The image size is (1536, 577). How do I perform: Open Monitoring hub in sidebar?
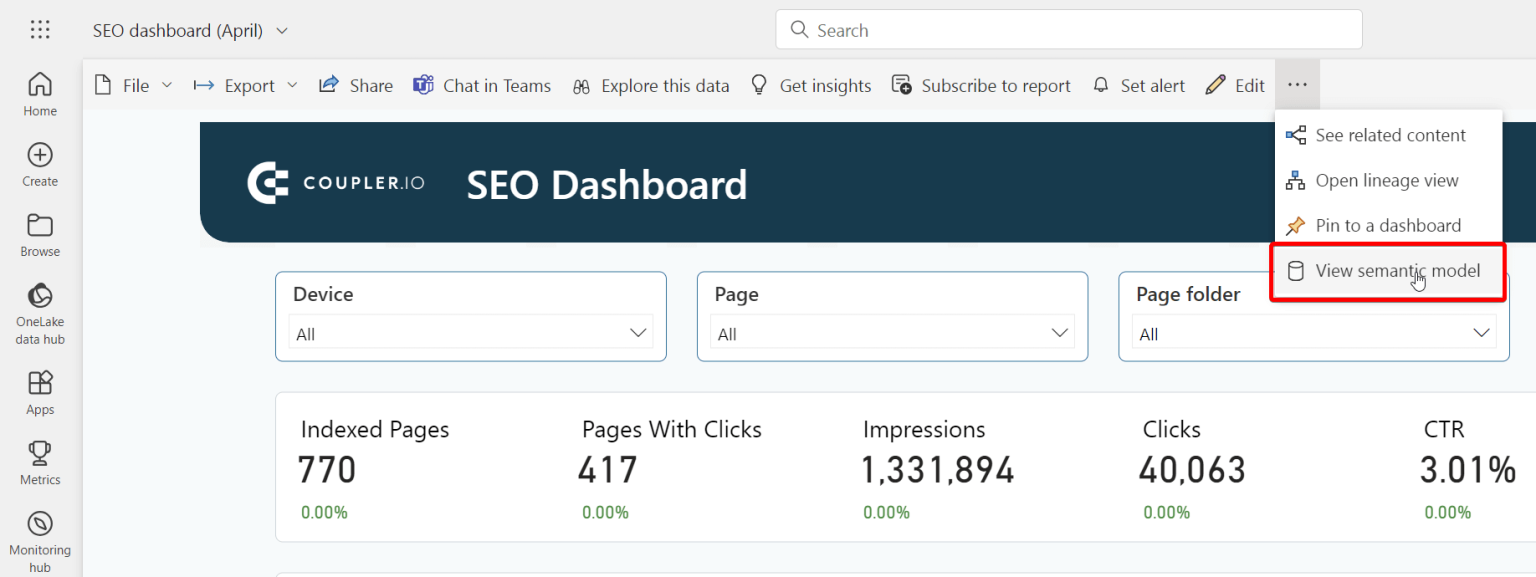pos(40,541)
